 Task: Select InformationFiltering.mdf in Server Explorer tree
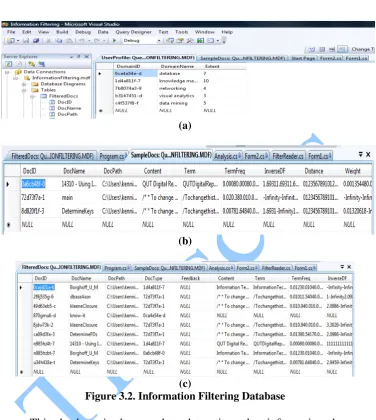[61, 78]
